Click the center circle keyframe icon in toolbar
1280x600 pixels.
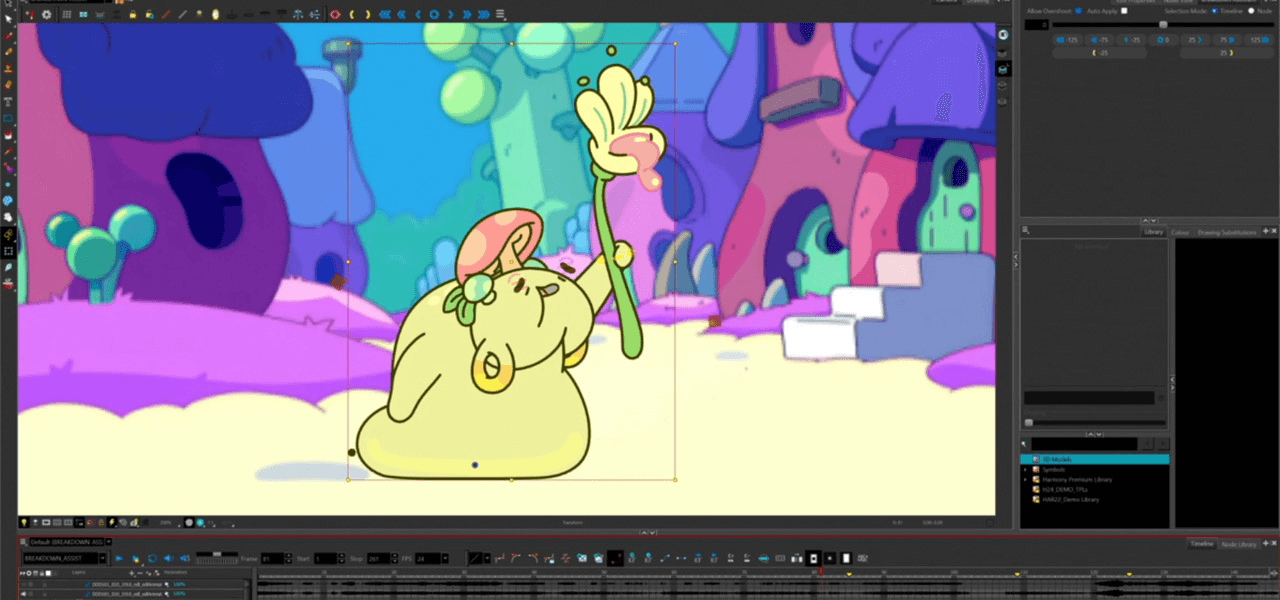click(434, 14)
